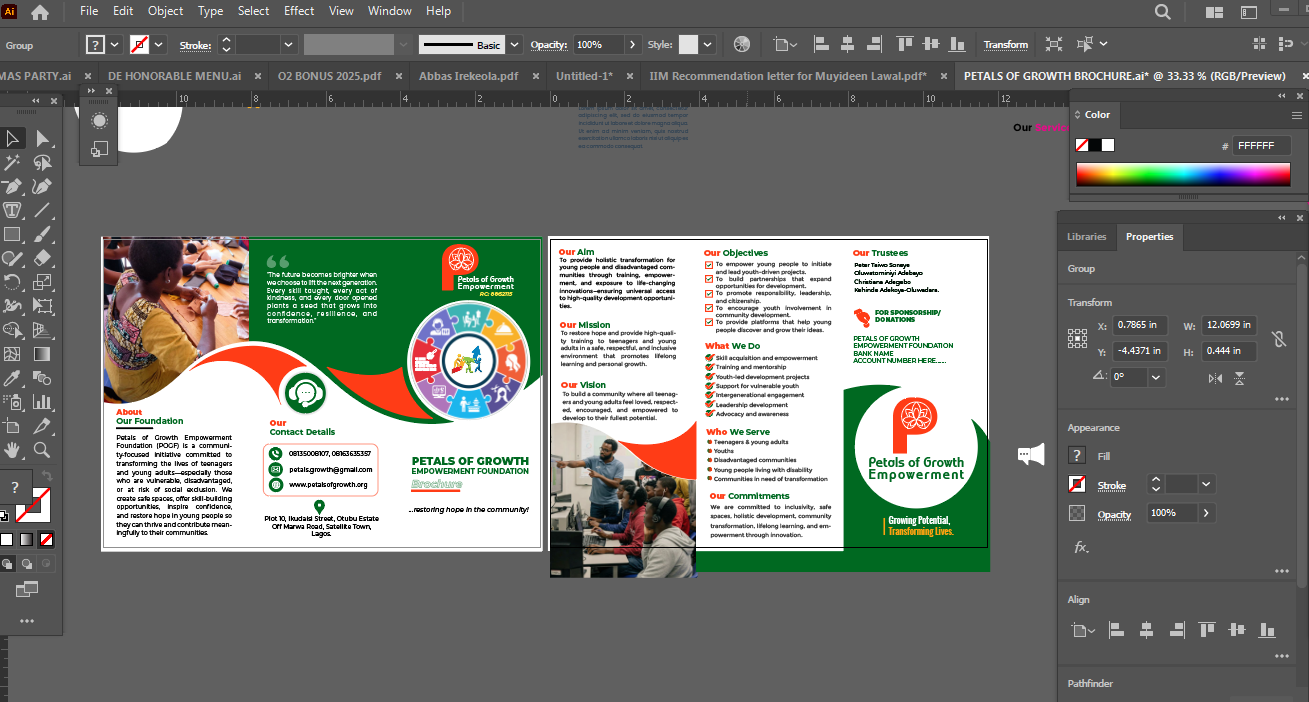Open Style dropdown arrow
This screenshot has width=1309, height=702.
(708, 45)
